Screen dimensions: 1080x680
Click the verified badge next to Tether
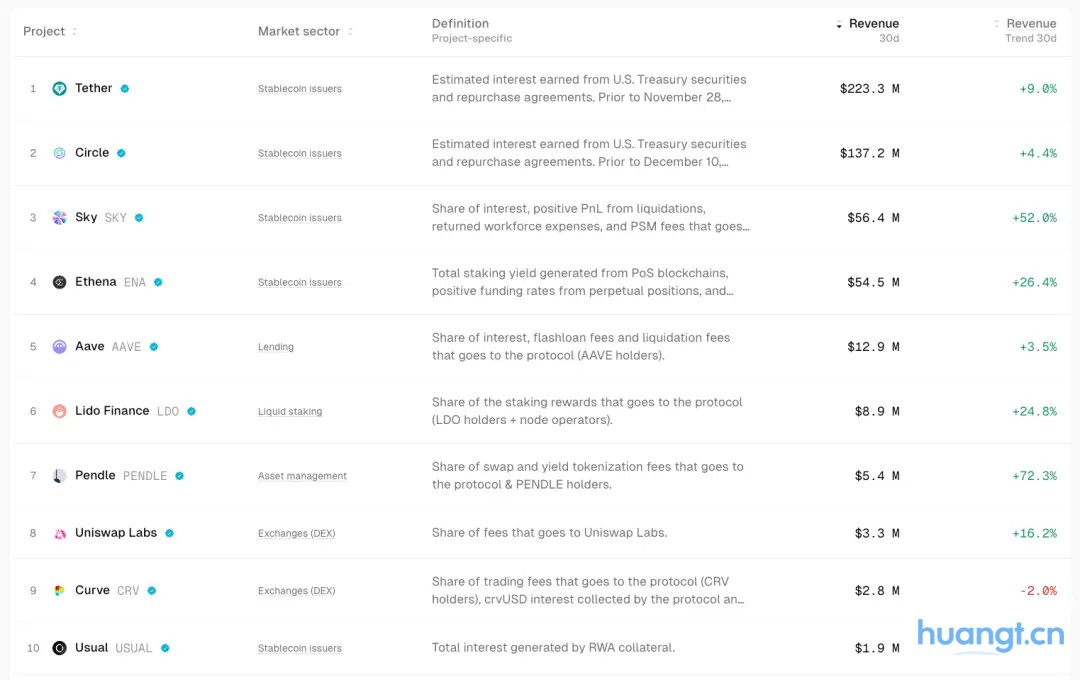(125, 89)
